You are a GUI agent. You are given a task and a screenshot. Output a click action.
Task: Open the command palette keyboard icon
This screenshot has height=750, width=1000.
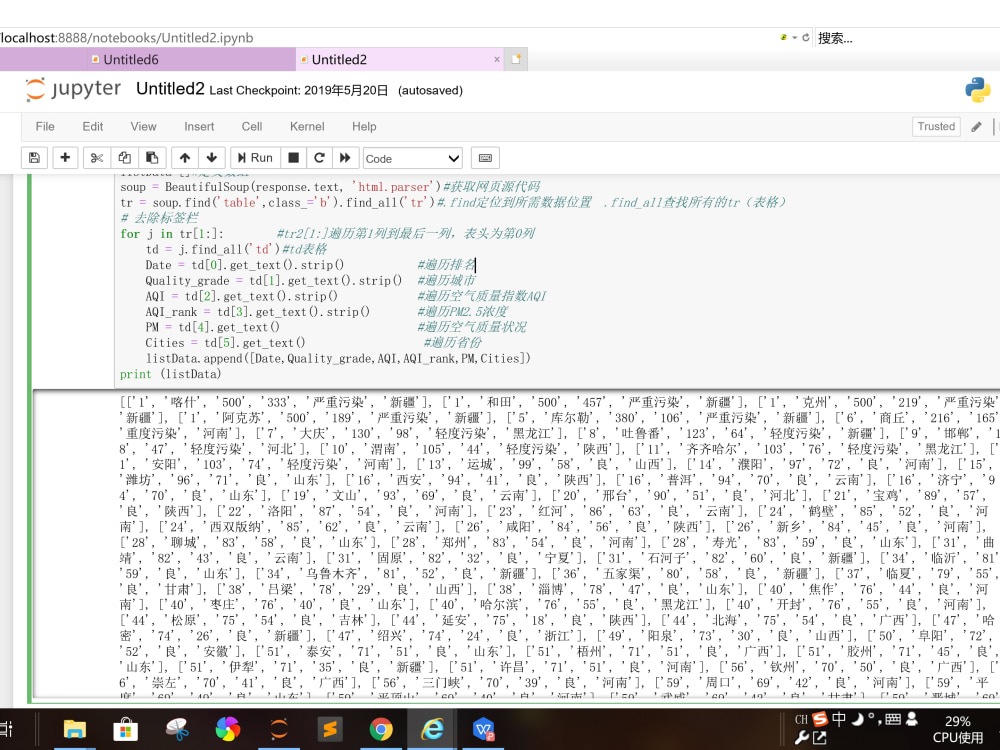point(485,158)
